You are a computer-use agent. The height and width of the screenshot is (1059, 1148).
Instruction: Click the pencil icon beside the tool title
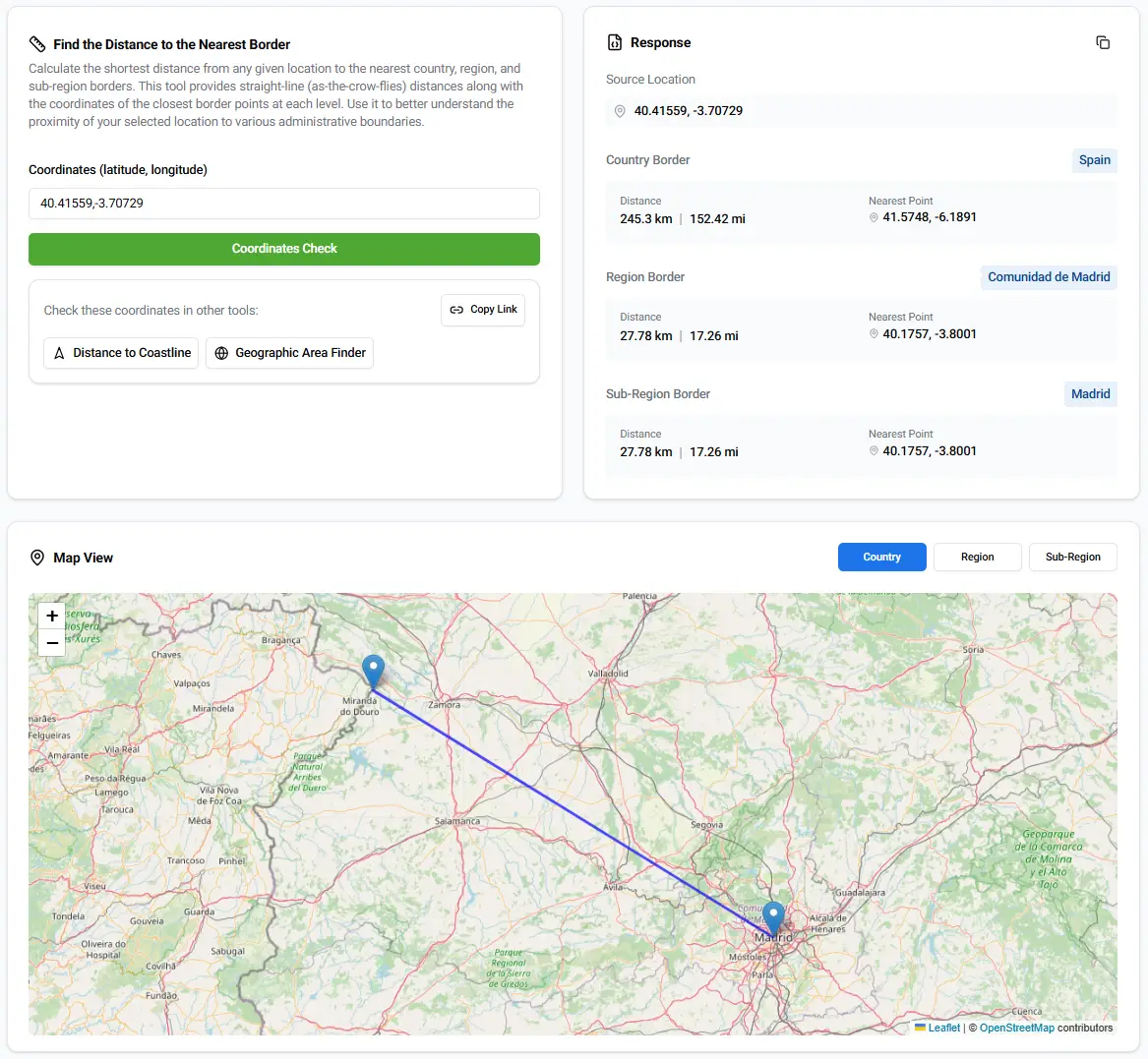pyautogui.click(x=37, y=43)
